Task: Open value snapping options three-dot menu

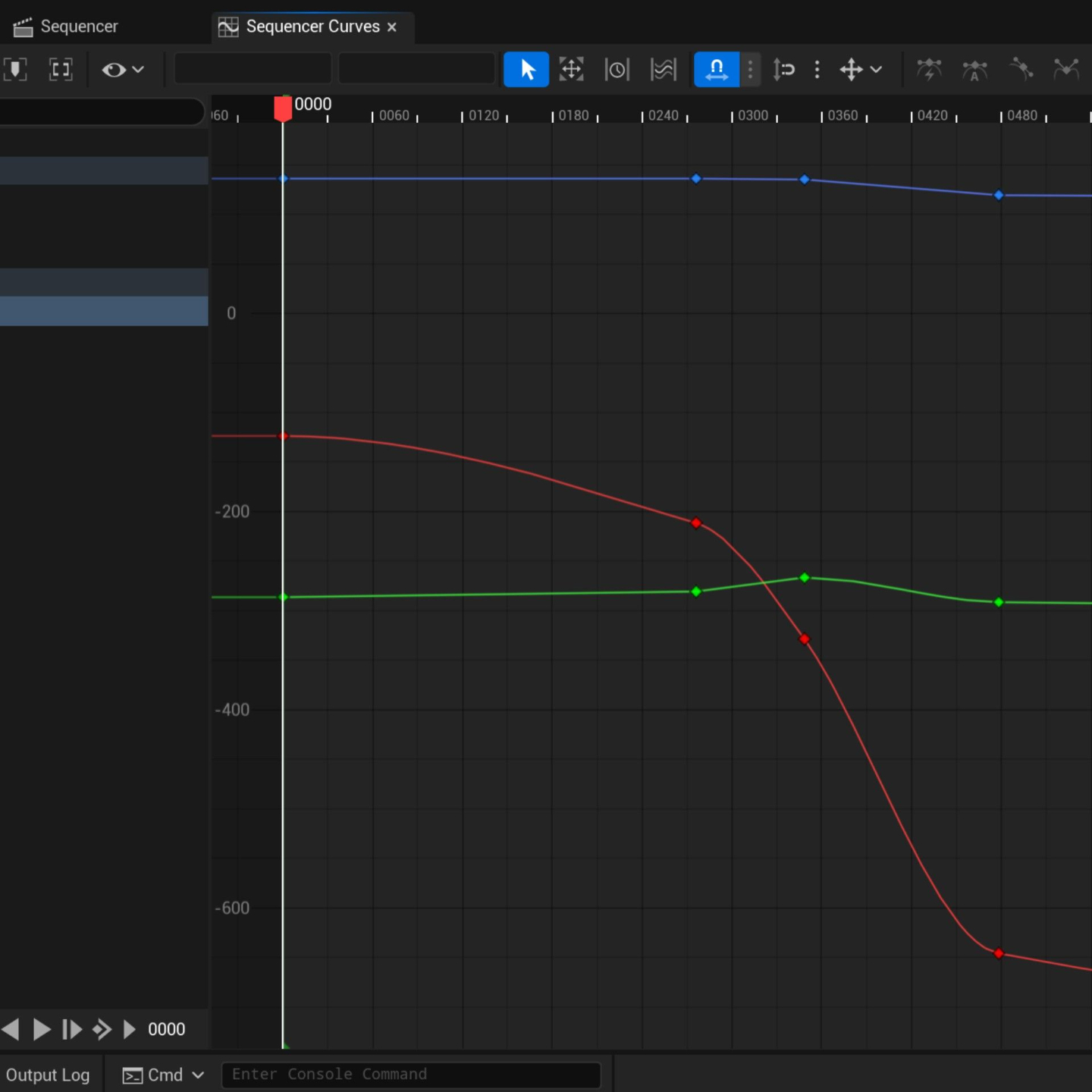Action: coord(817,70)
